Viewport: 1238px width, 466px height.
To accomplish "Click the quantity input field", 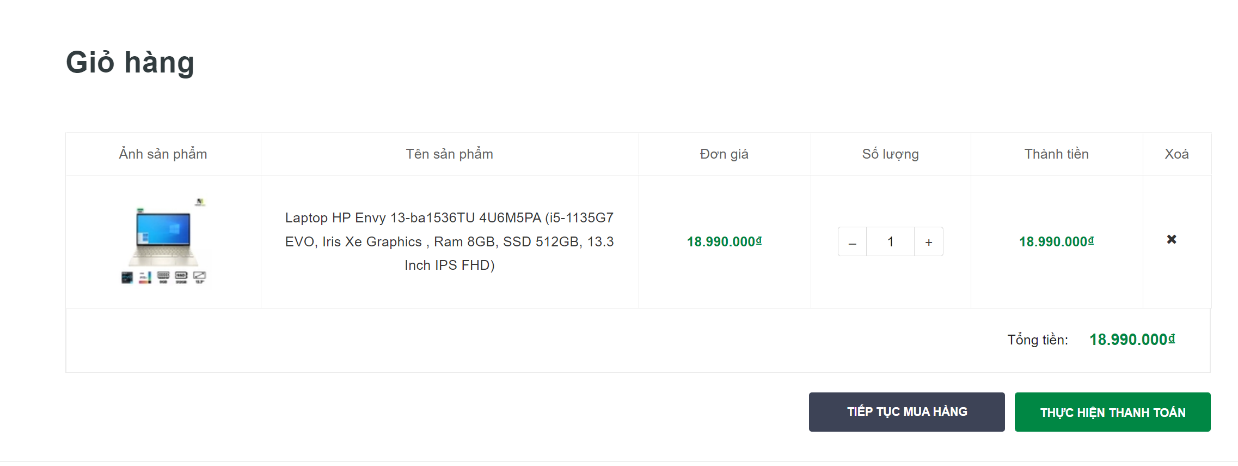I will [890, 242].
